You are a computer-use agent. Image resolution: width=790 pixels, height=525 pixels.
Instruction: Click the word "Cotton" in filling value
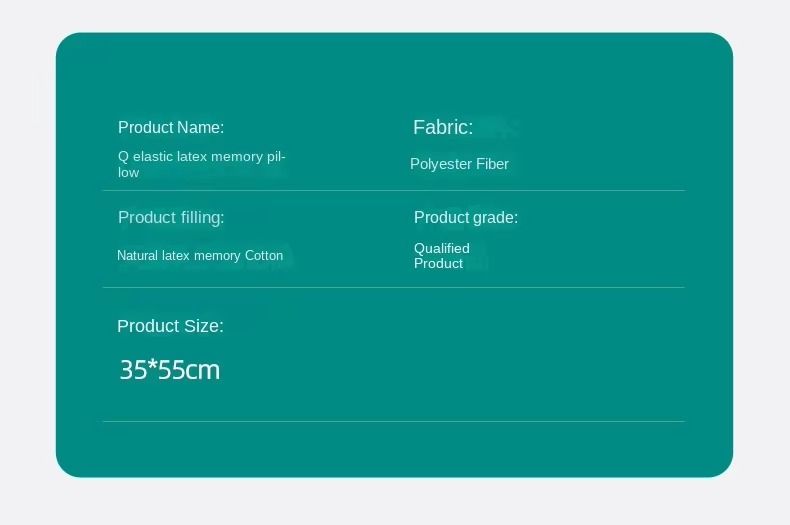point(264,256)
